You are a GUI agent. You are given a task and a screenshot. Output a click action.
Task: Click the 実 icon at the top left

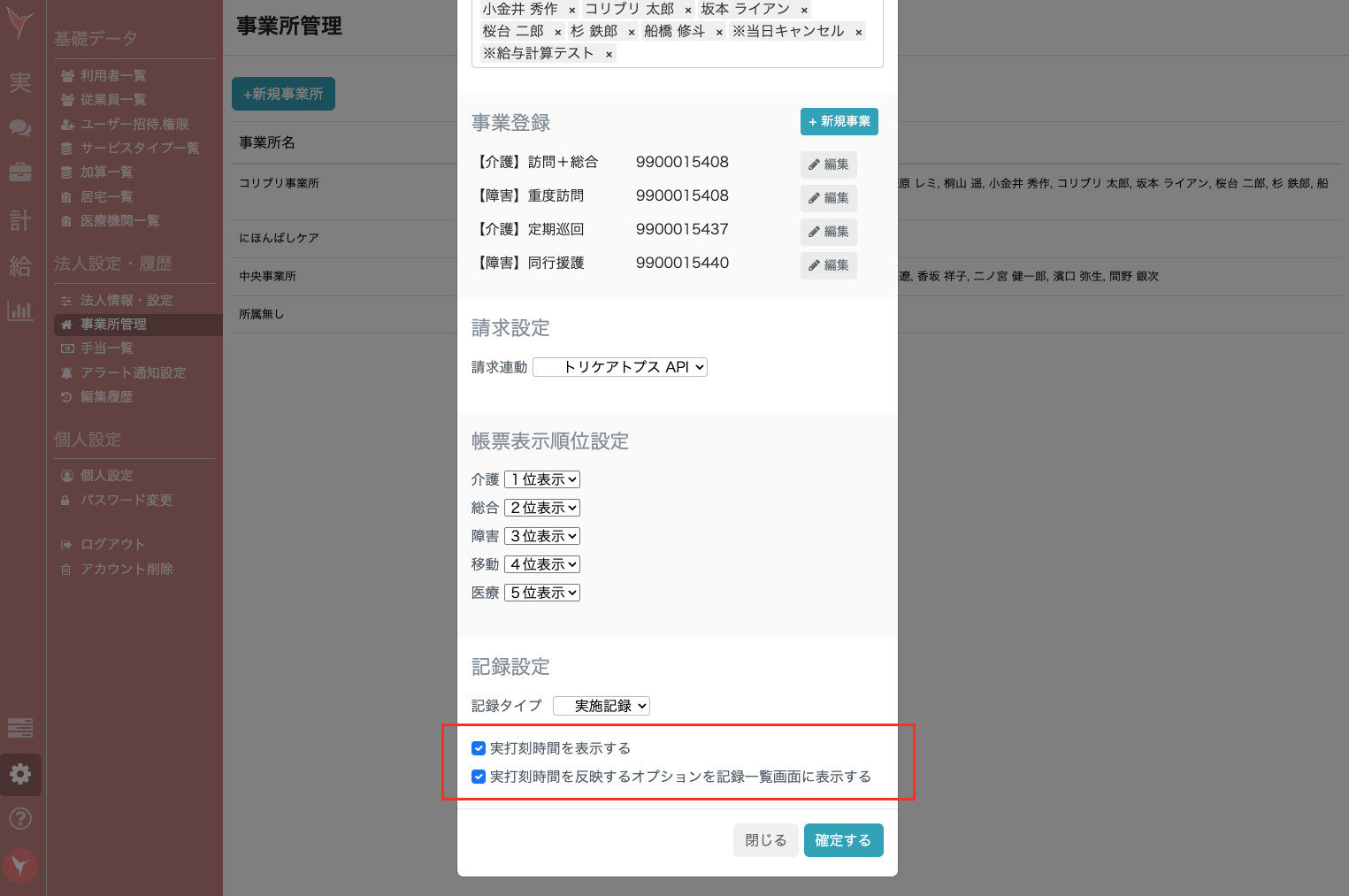(x=20, y=82)
